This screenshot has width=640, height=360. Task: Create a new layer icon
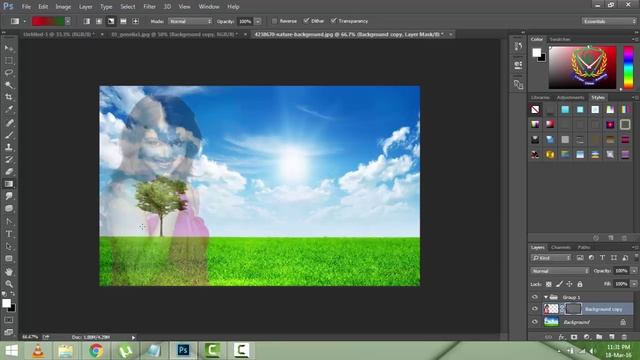611,337
